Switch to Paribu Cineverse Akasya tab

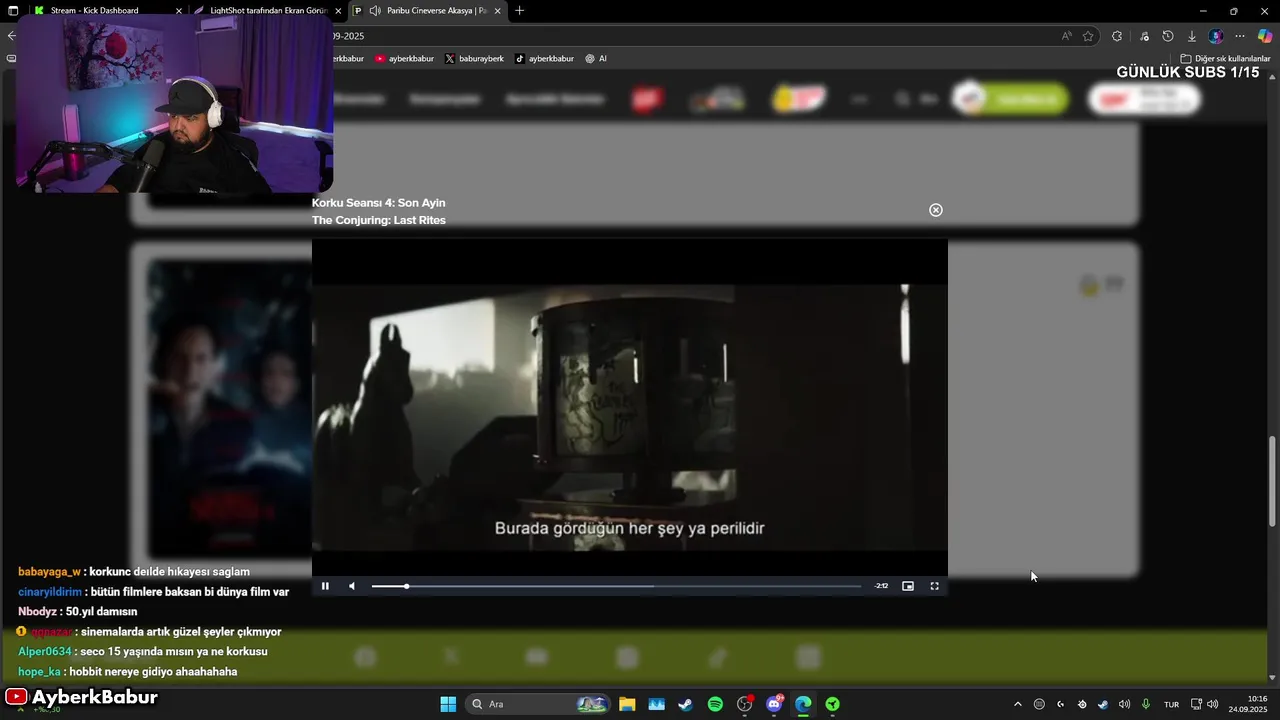click(x=428, y=10)
